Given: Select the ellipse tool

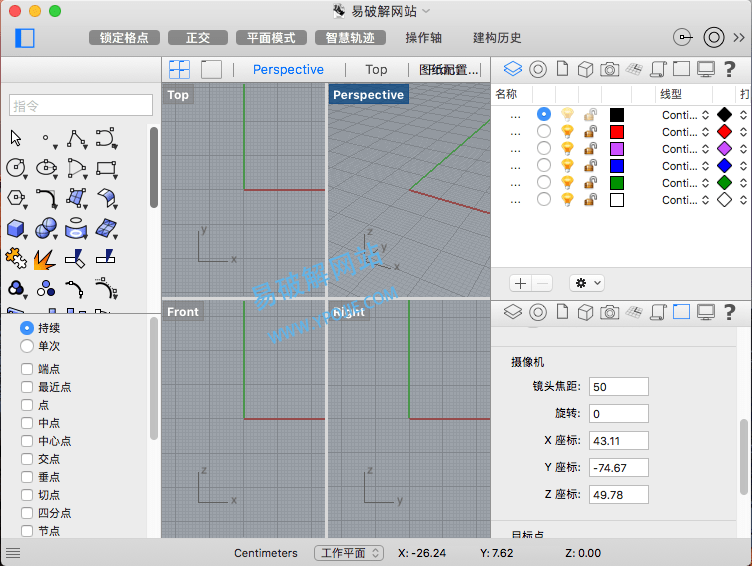Looking at the screenshot, I should (47, 168).
